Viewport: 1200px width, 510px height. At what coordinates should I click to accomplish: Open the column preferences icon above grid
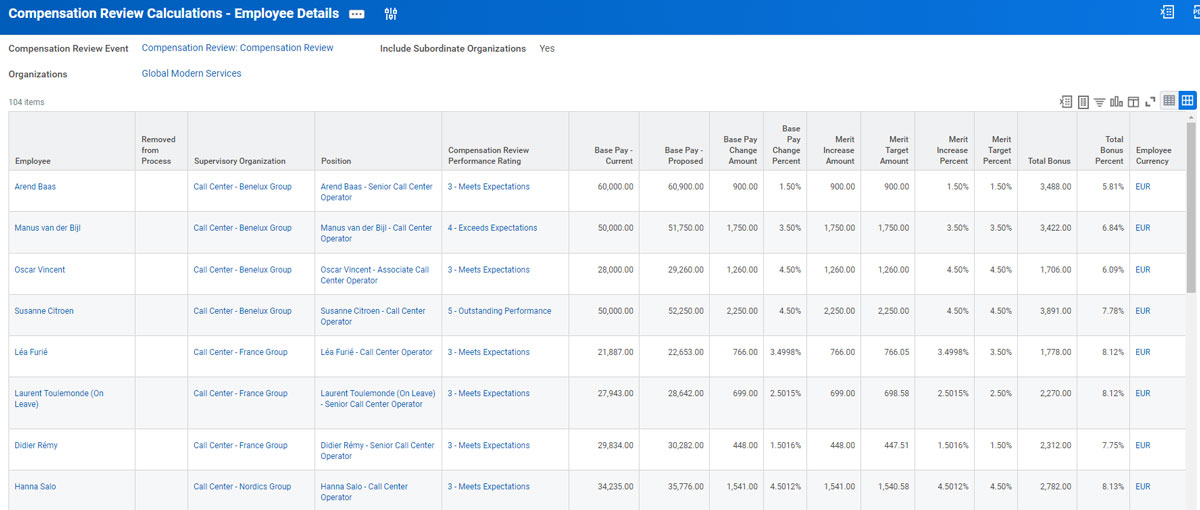pos(1083,102)
